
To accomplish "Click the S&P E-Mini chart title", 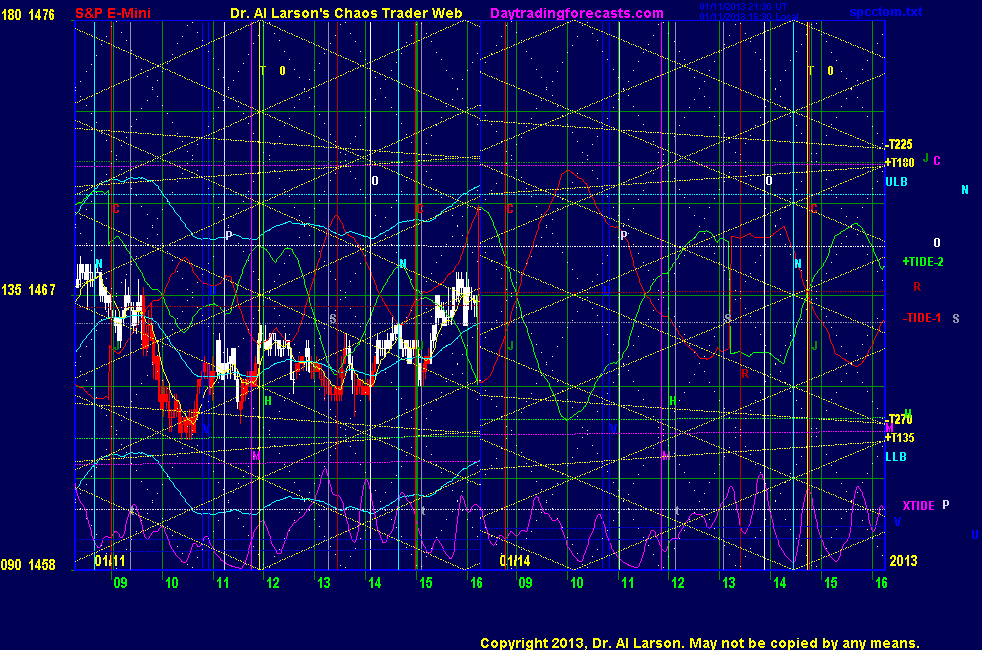I will 113,13.
